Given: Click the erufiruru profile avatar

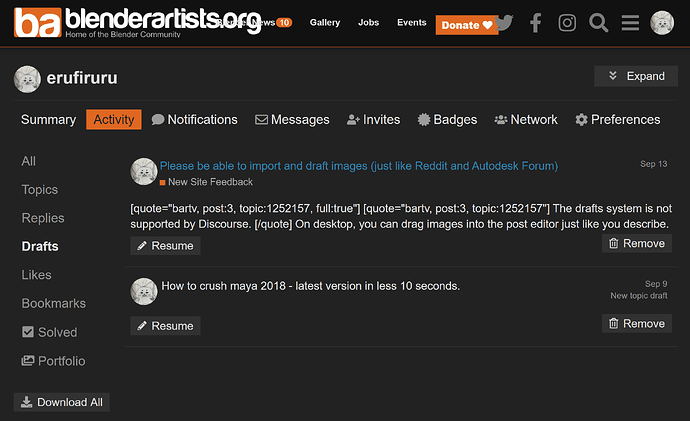Looking at the screenshot, I should click(27, 79).
